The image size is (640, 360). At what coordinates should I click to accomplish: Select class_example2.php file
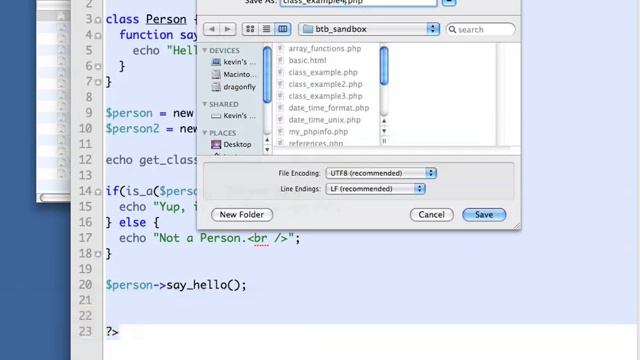(x=325, y=84)
